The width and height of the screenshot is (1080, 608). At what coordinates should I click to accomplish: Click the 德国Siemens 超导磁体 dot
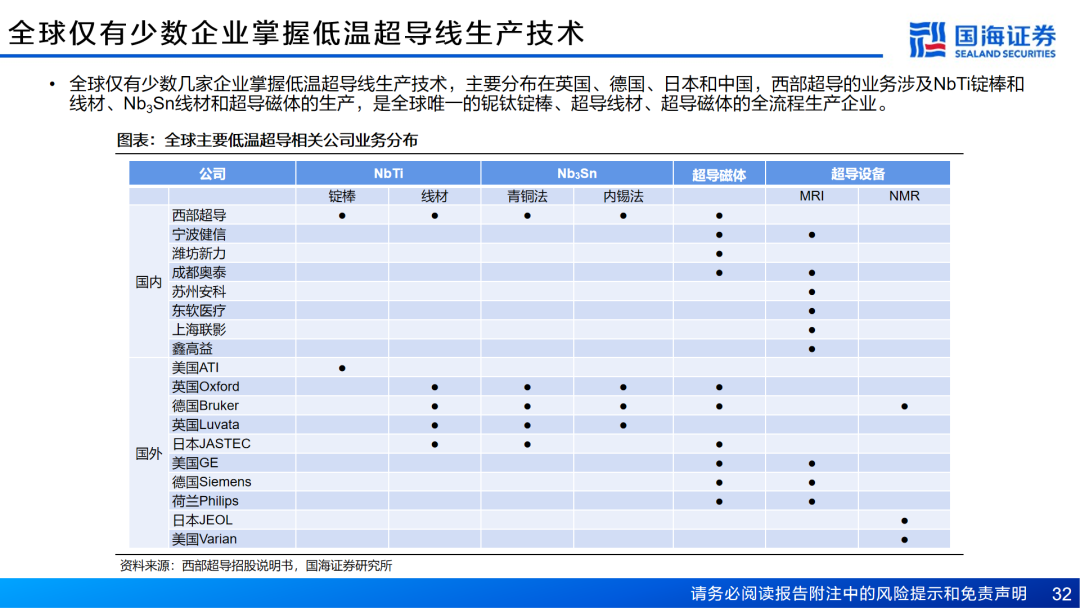pyautogui.click(x=719, y=483)
